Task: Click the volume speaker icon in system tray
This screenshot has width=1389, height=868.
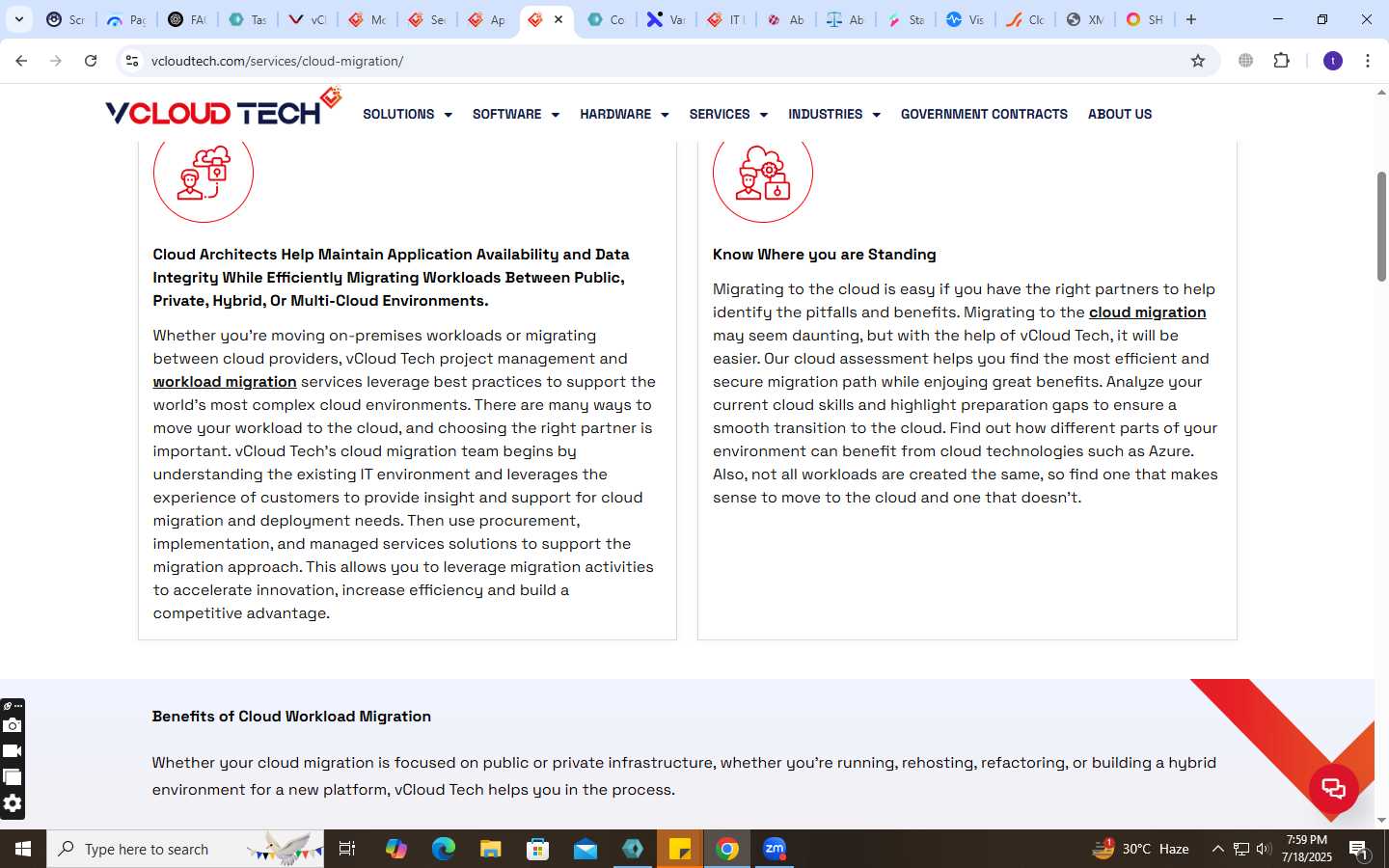Action: coord(1264,850)
